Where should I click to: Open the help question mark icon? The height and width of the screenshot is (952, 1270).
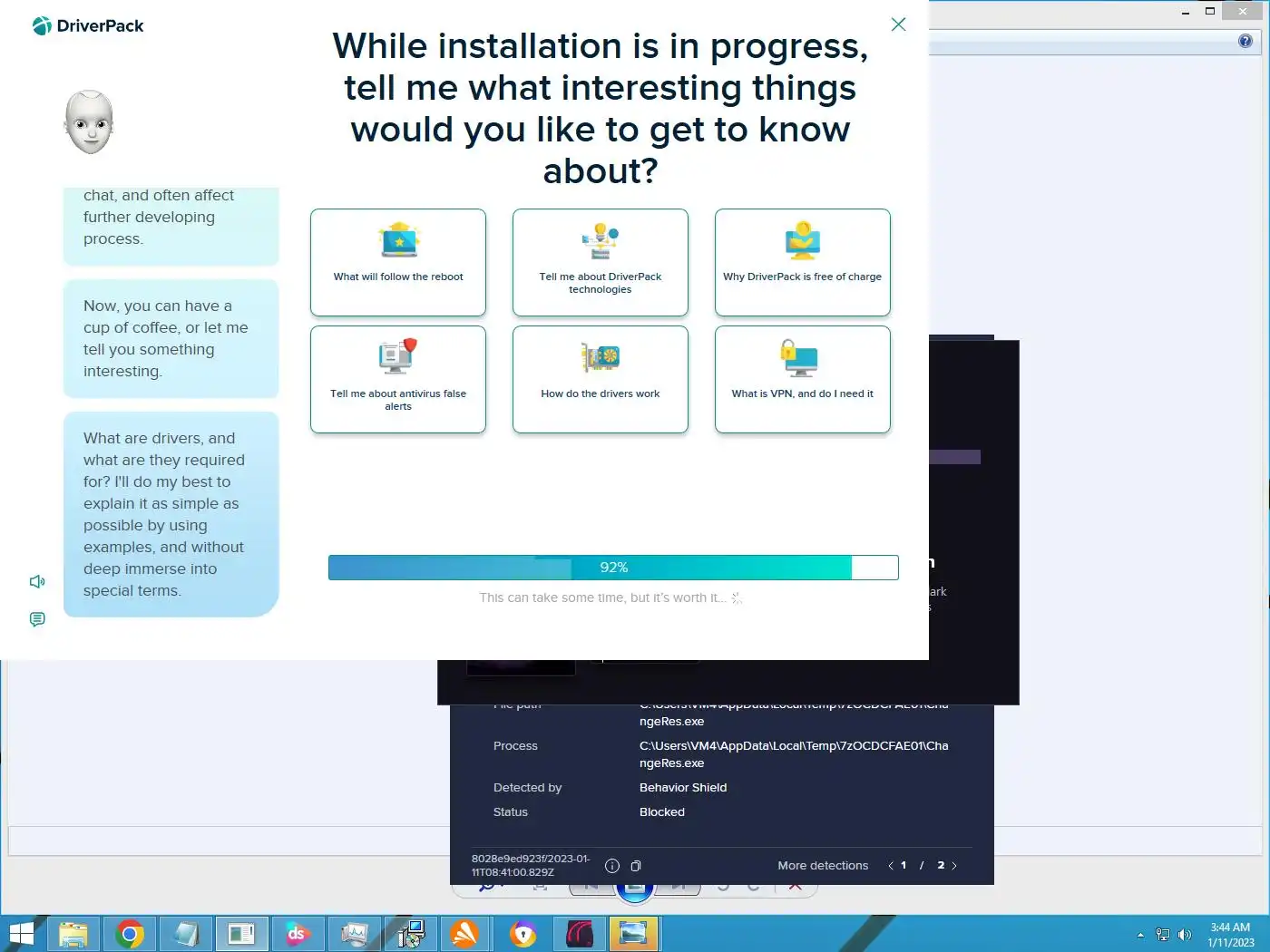[x=1246, y=41]
